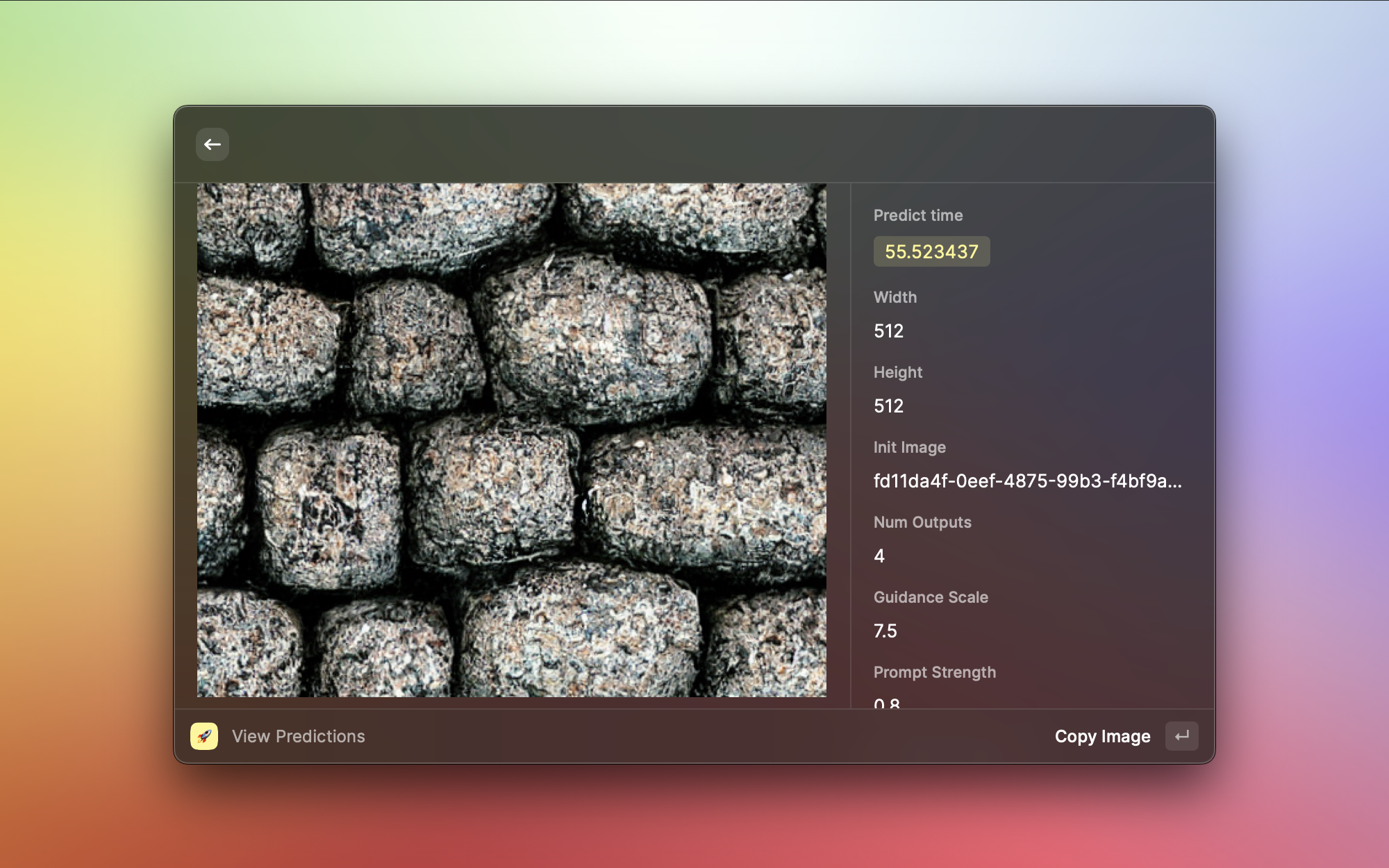The height and width of the screenshot is (868, 1389).
Task: Click the Num Outputs label
Action: [922, 522]
